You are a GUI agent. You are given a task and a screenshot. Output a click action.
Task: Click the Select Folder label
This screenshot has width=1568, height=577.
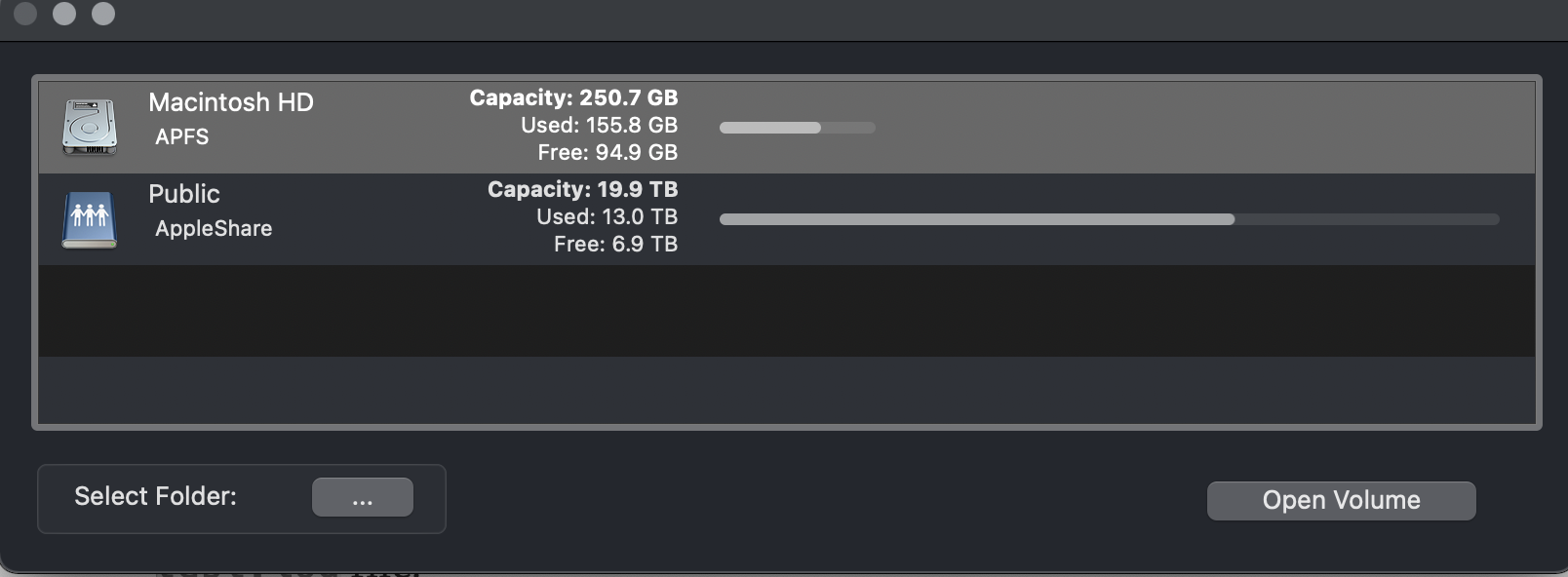(156, 496)
